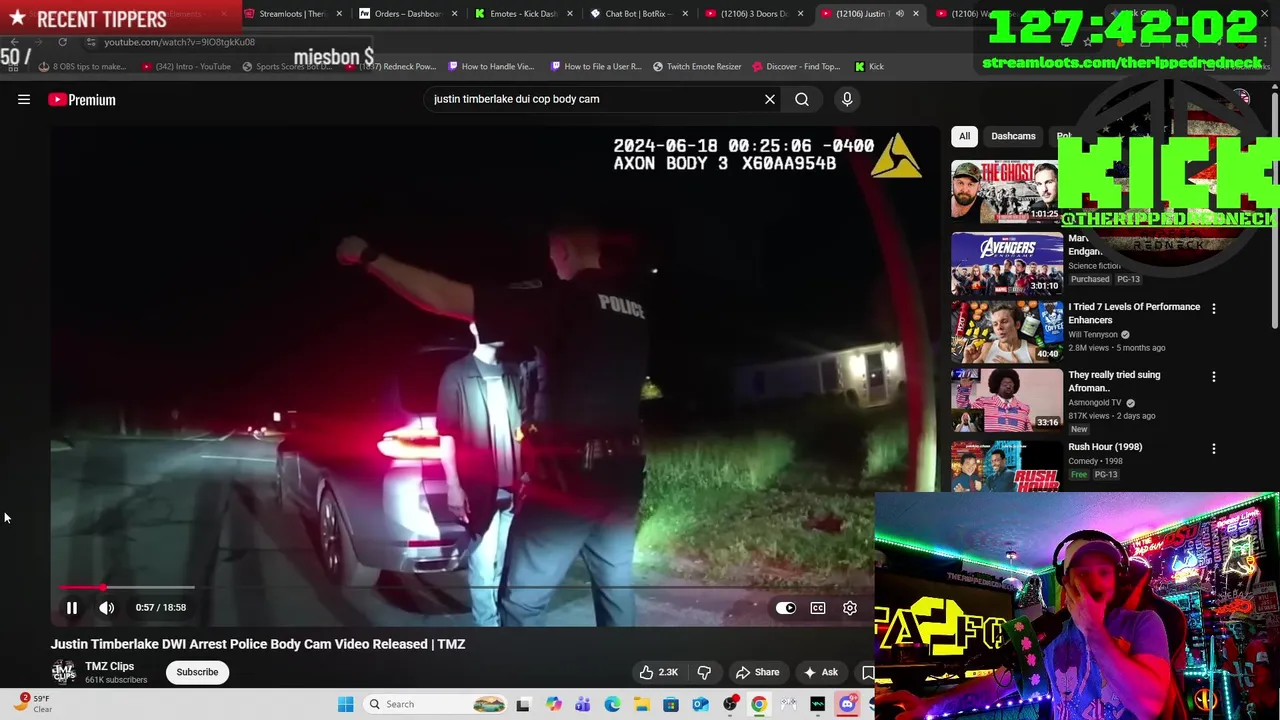The width and height of the screenshot is (1280, 720).
Task: Select the All filter chip
Action: pos(964,136)
